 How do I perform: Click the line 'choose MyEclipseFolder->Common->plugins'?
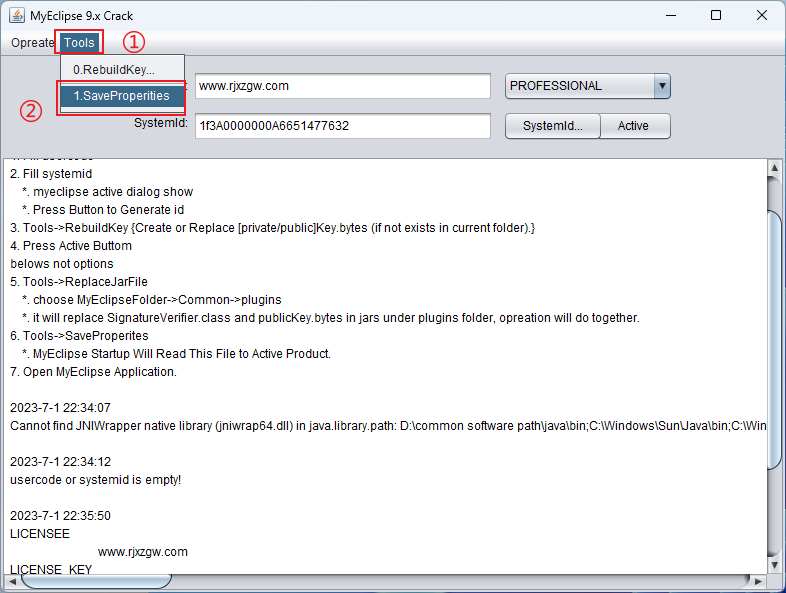tap(157, 300)
